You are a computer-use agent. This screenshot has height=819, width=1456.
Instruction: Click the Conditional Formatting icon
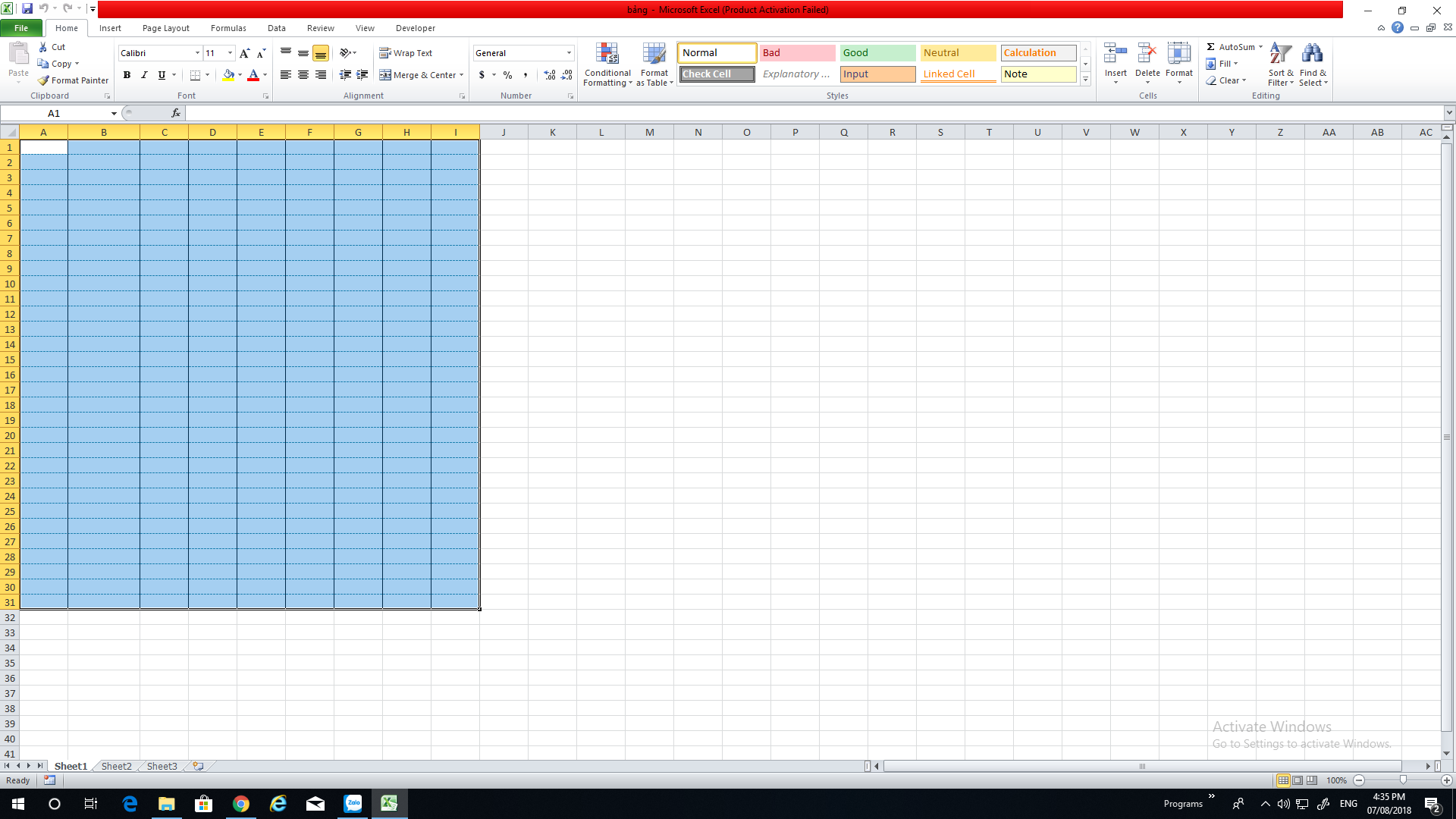tap(607, 55)
